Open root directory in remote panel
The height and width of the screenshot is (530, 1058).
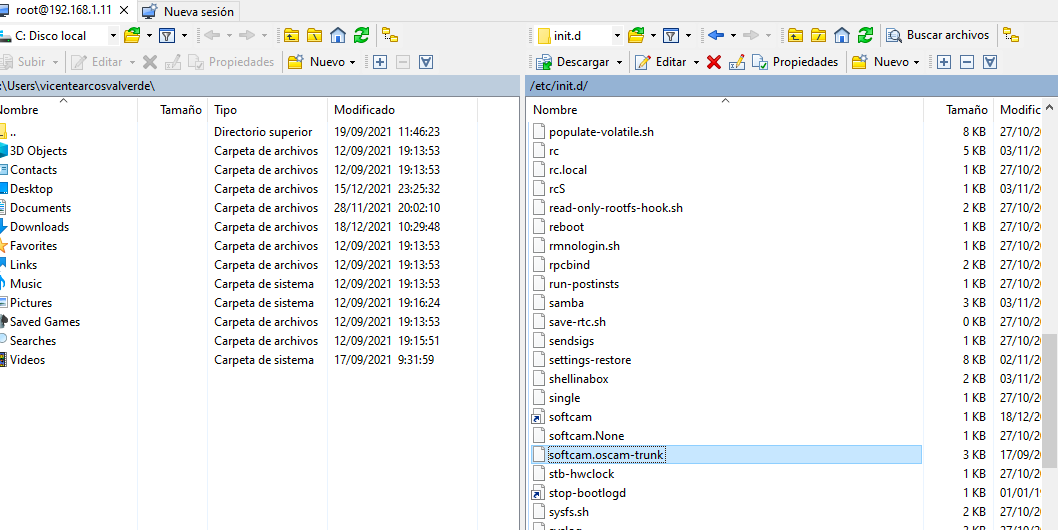pyautogui.click(x=819, y=36)
